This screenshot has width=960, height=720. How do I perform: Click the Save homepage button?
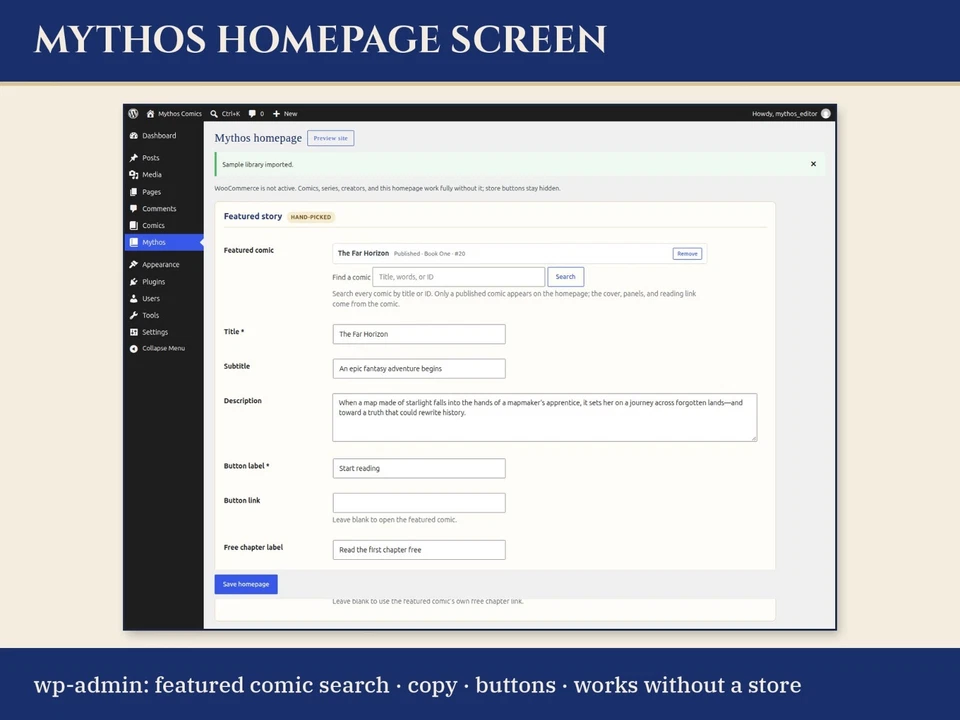coord(246,584)
